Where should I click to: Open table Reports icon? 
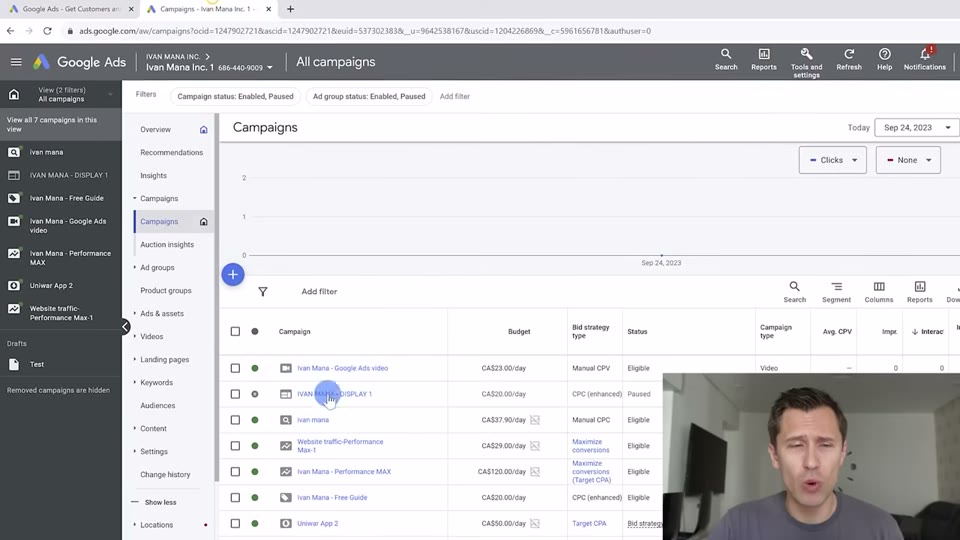pyautogui.click(x=920, y=292)
